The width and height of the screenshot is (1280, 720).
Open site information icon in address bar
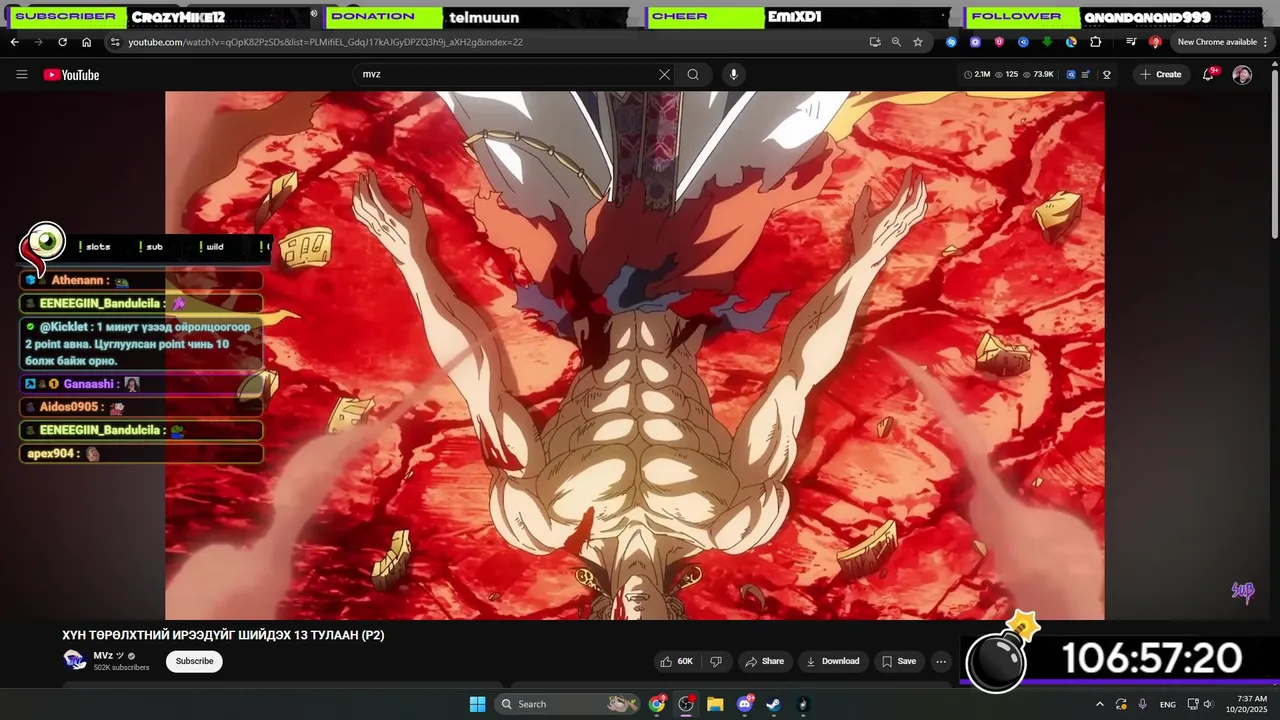click(x=115, y=42)
